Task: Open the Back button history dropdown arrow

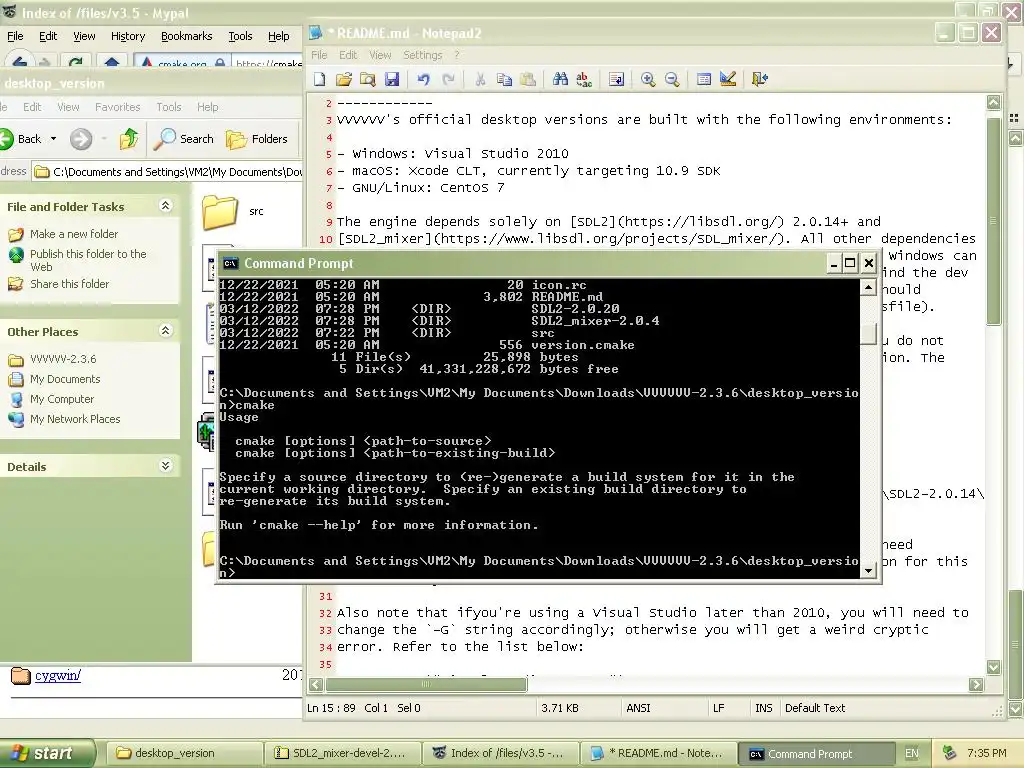Action: 54,138
